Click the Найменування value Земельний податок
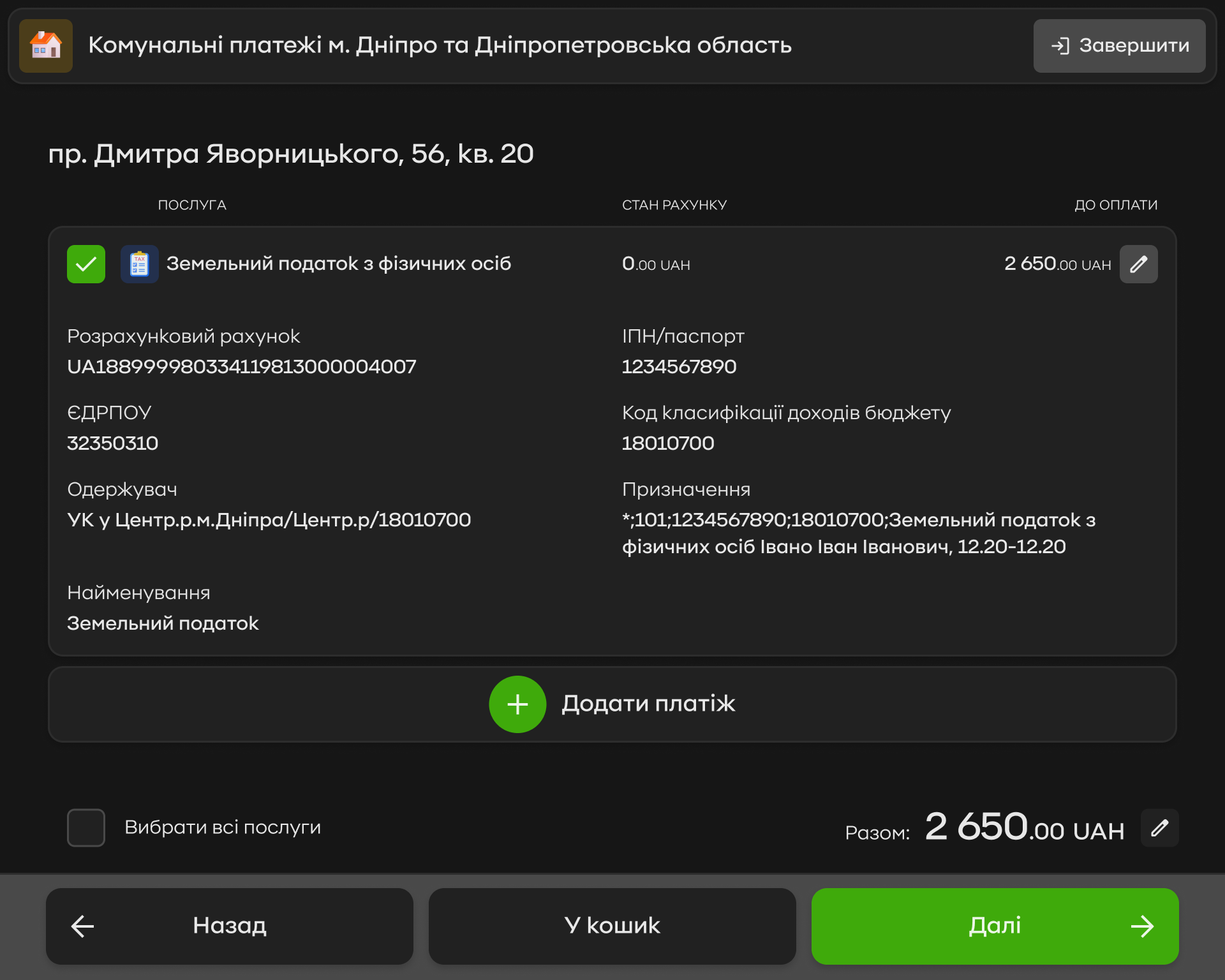The width and height of the screenshot is (1225, 980). click(163, 623)
